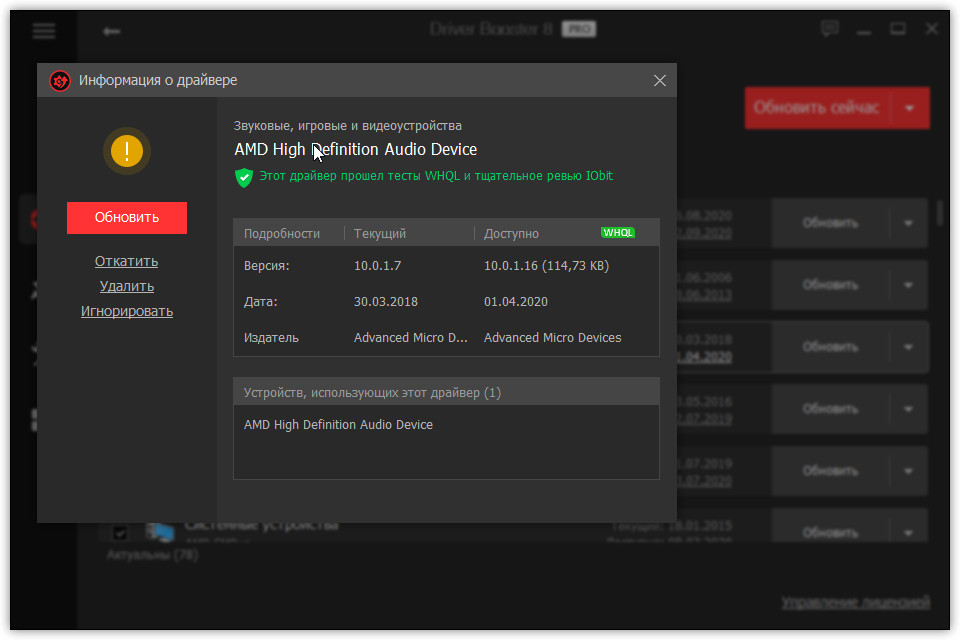
Task: Expand the dropdown arrow beside Обновить сейчас
Action: [x=909, y=108]
